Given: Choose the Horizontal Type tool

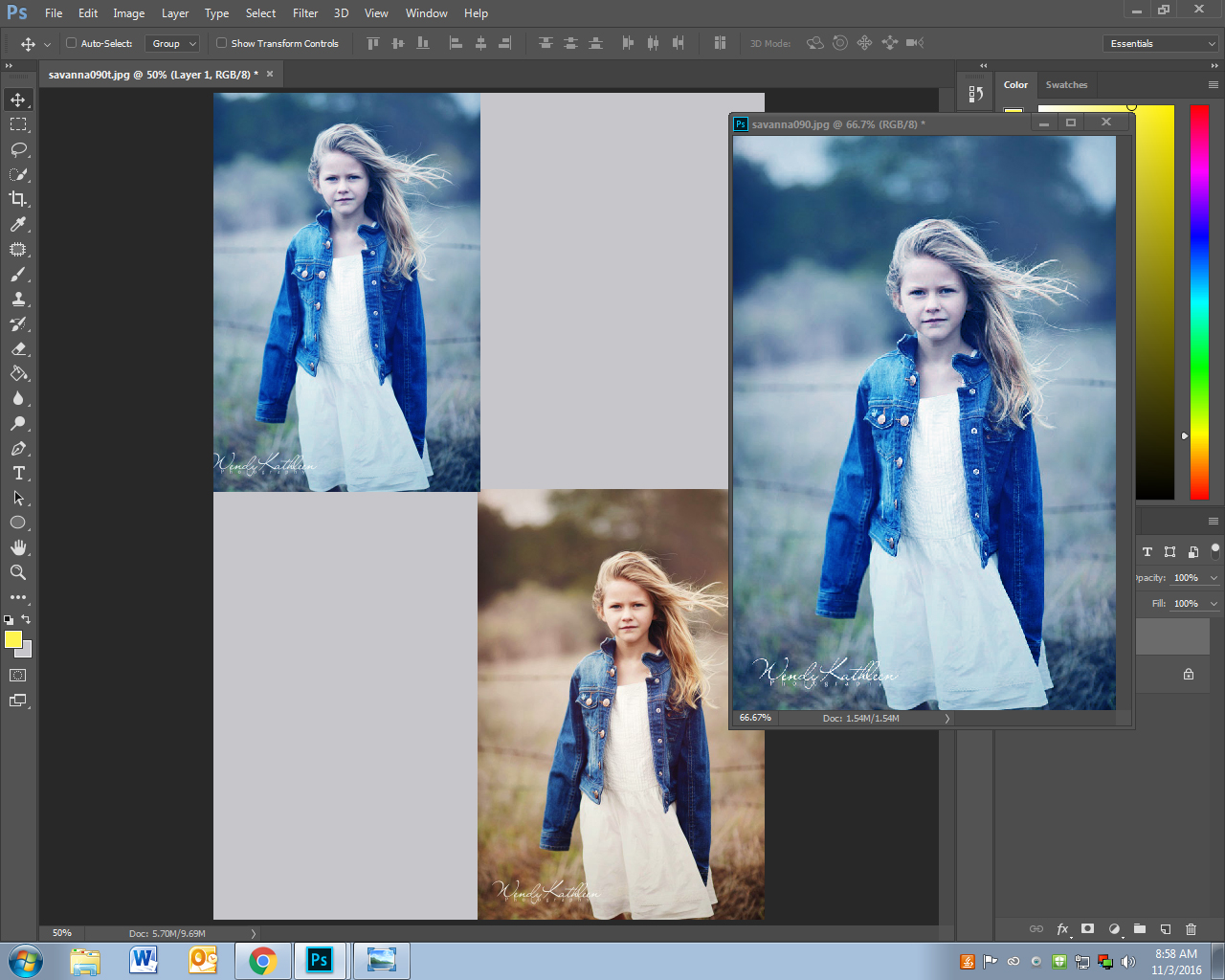Looking at the screenshot, I should pyautogui.click(x=19, y=473).
